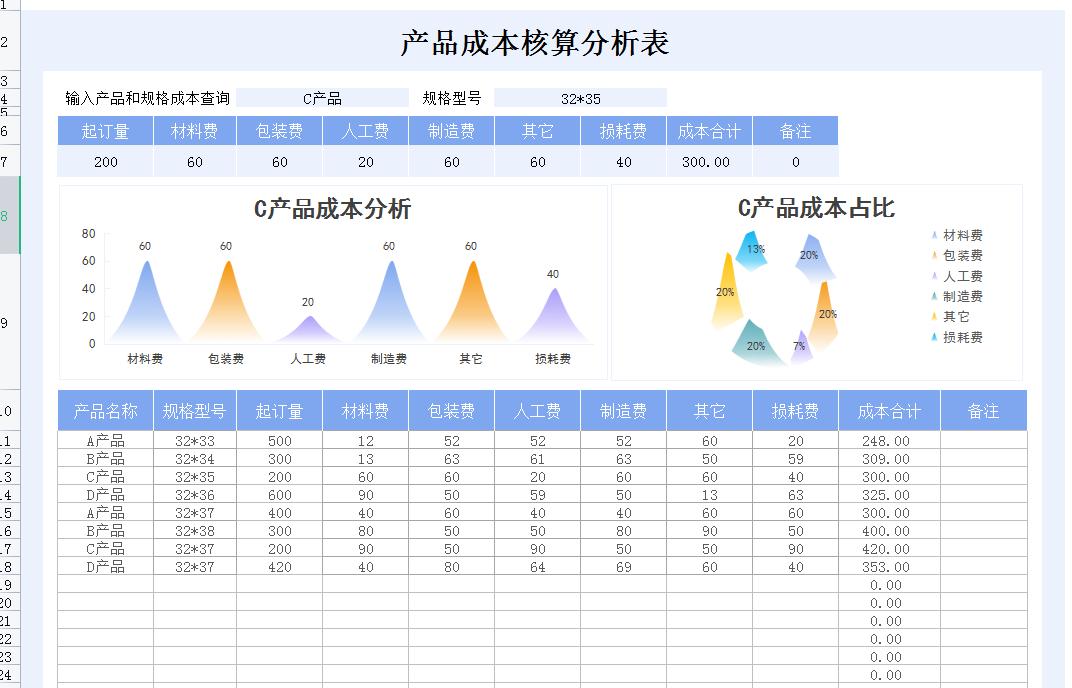
Task: Select the main title 产品成本核算分析表
Action: point(535,42)
